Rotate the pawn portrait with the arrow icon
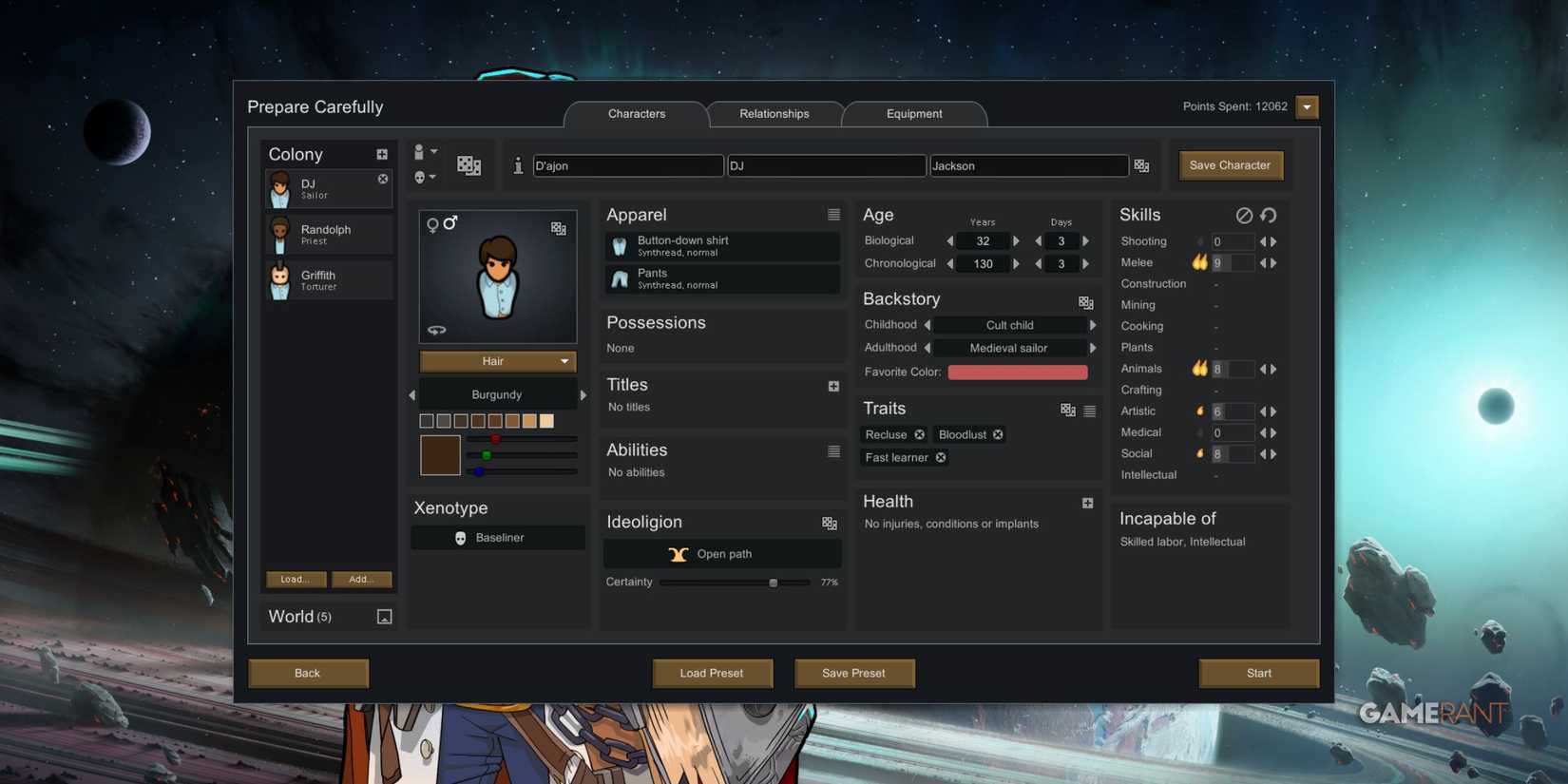The width and height of the screenshot is (1568, 784). pos(436,330)
